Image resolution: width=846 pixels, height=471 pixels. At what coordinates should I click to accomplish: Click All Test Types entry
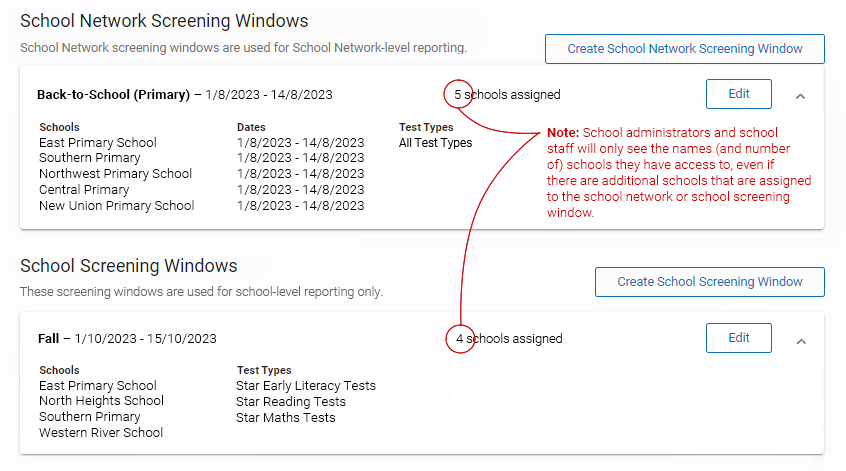pyautogui.click(x=435, y=143)
